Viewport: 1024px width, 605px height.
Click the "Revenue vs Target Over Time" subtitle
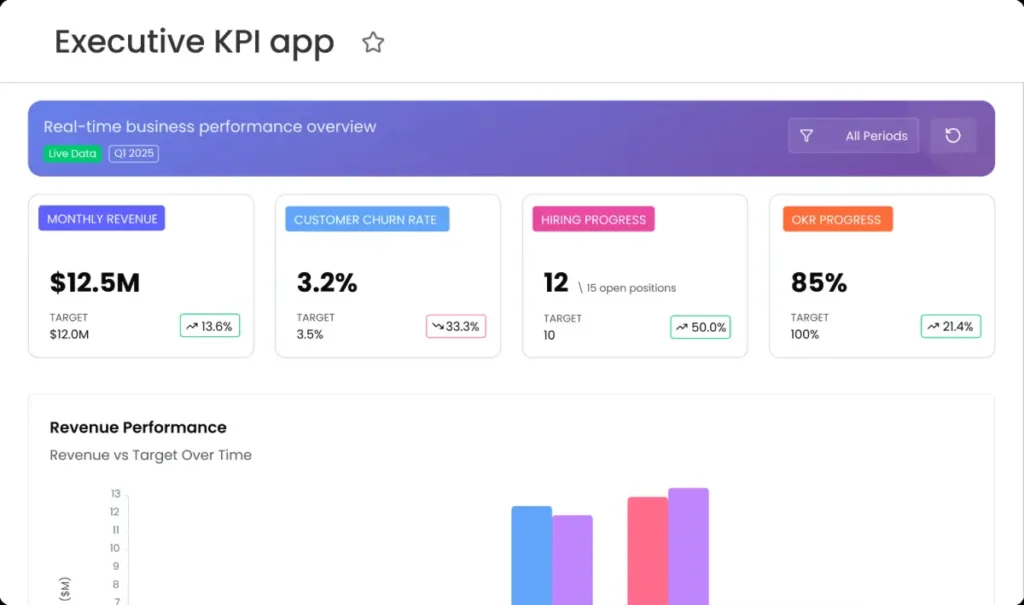click(x=150, y=455)
